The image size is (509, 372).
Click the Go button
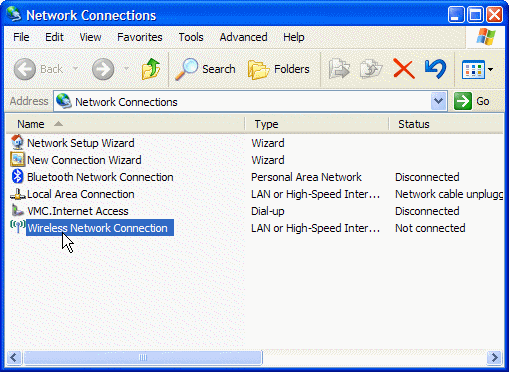[472, 101]
